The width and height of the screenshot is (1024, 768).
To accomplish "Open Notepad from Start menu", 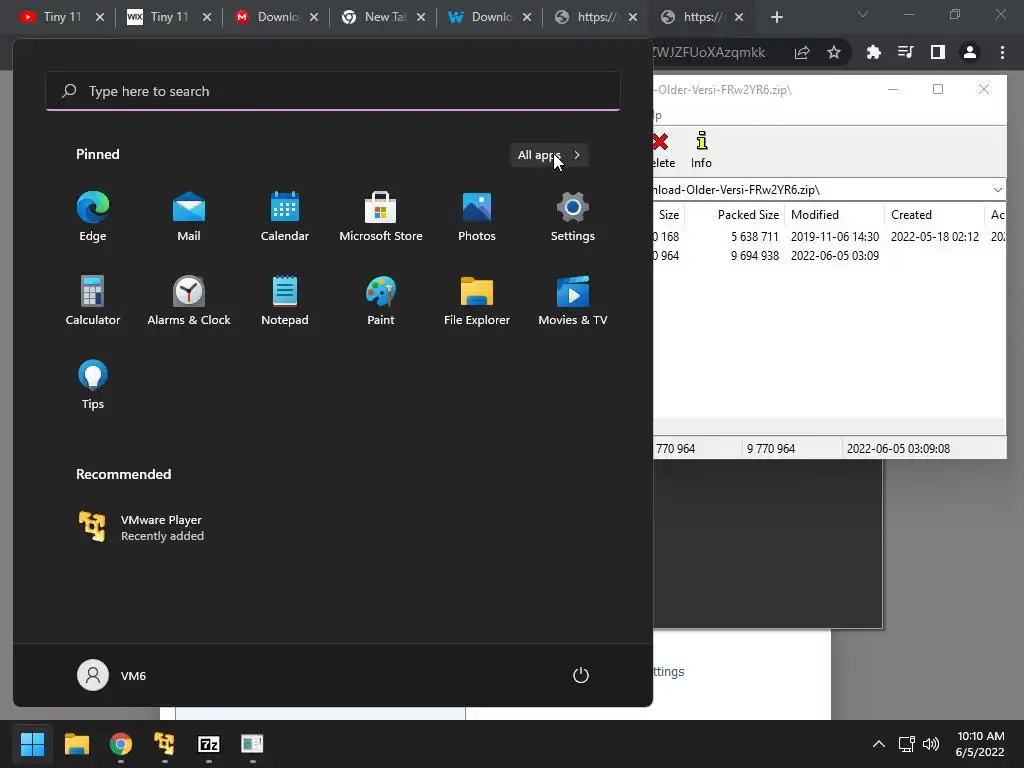I will 285,300.
